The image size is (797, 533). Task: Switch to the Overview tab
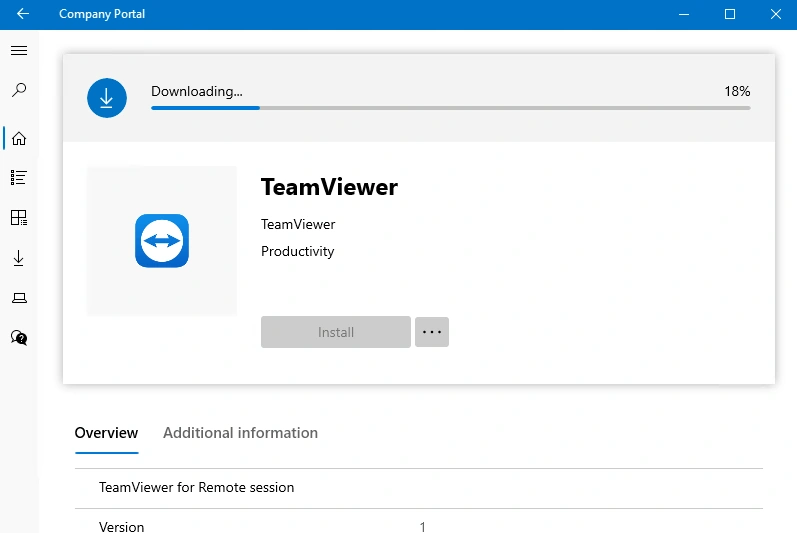coord(106,433)
